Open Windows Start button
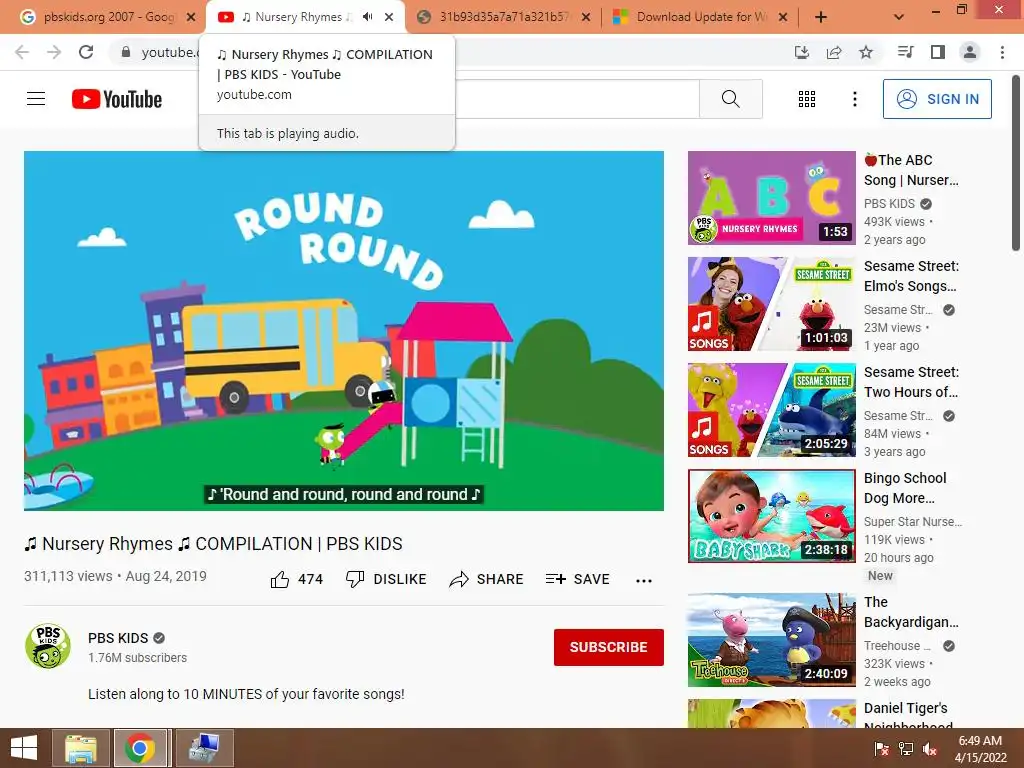This screenshot has height=768, width=1024. [24, 748]
